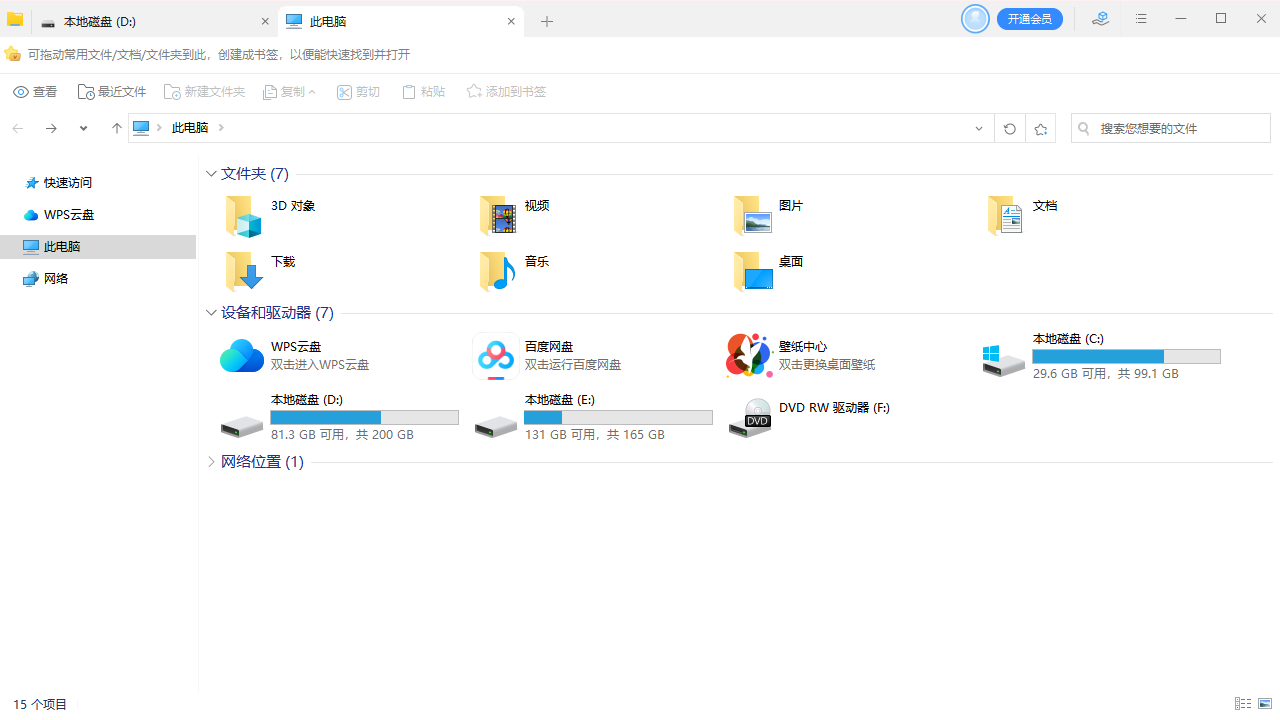The width and height of the screenshot is (1280, 720).
Task: Click the back navigation arrow
Action: 17,128
